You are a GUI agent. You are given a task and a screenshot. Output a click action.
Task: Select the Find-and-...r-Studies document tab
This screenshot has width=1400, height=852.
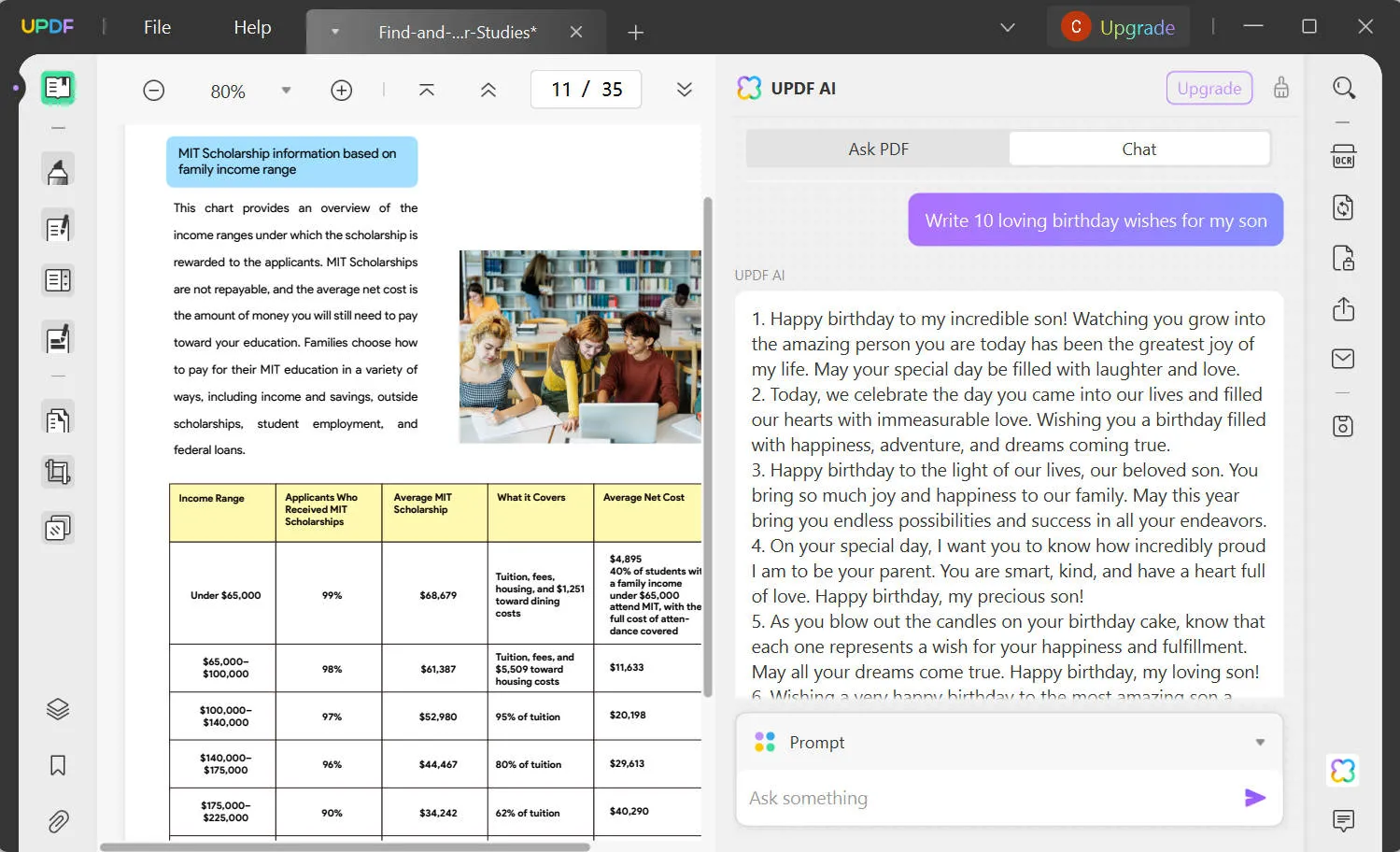coord(458,33)
